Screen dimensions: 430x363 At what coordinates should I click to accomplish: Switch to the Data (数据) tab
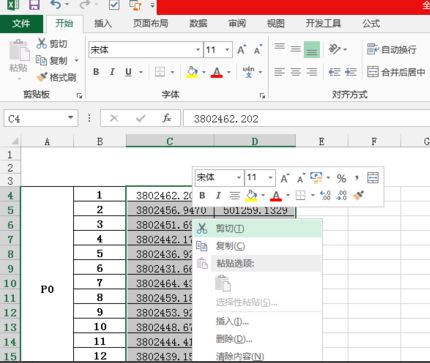click(198, 23)
